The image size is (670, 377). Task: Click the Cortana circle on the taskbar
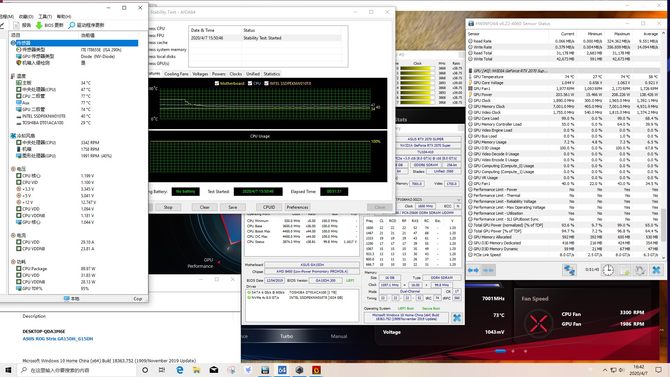(x=145, y=370)
